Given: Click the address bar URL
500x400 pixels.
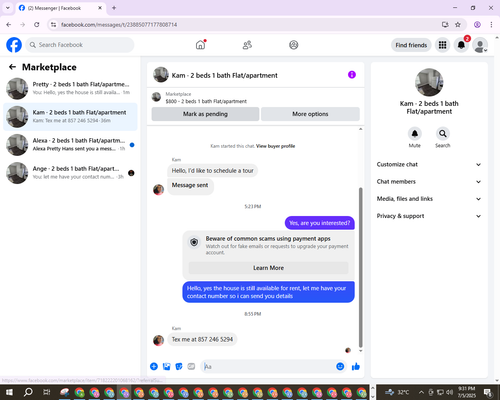Looking at the screenshot, I should (x=119, y=25).
